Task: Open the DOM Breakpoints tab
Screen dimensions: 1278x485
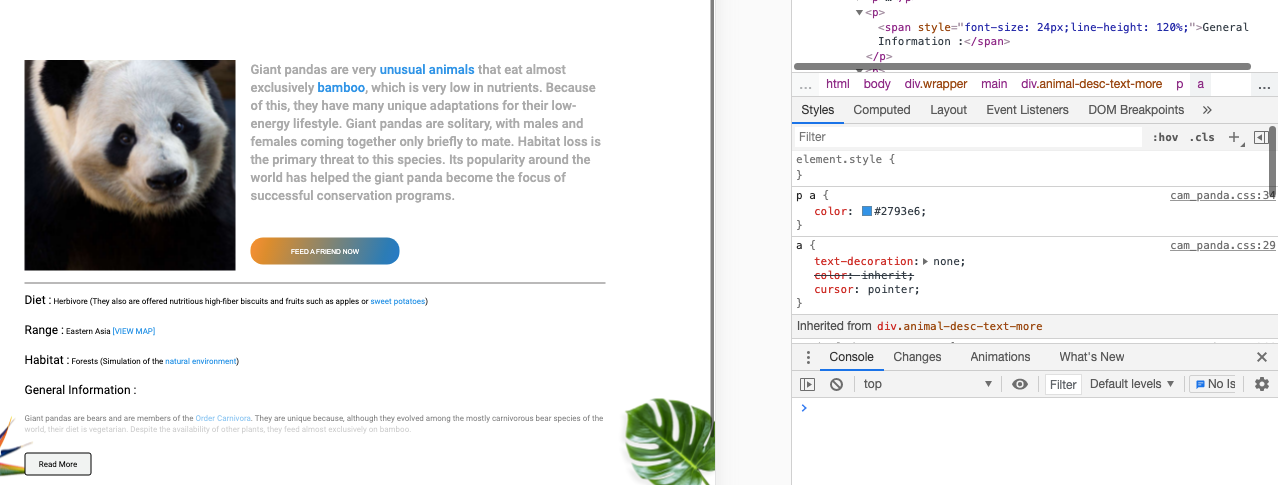Action: tap(1136, 110)
